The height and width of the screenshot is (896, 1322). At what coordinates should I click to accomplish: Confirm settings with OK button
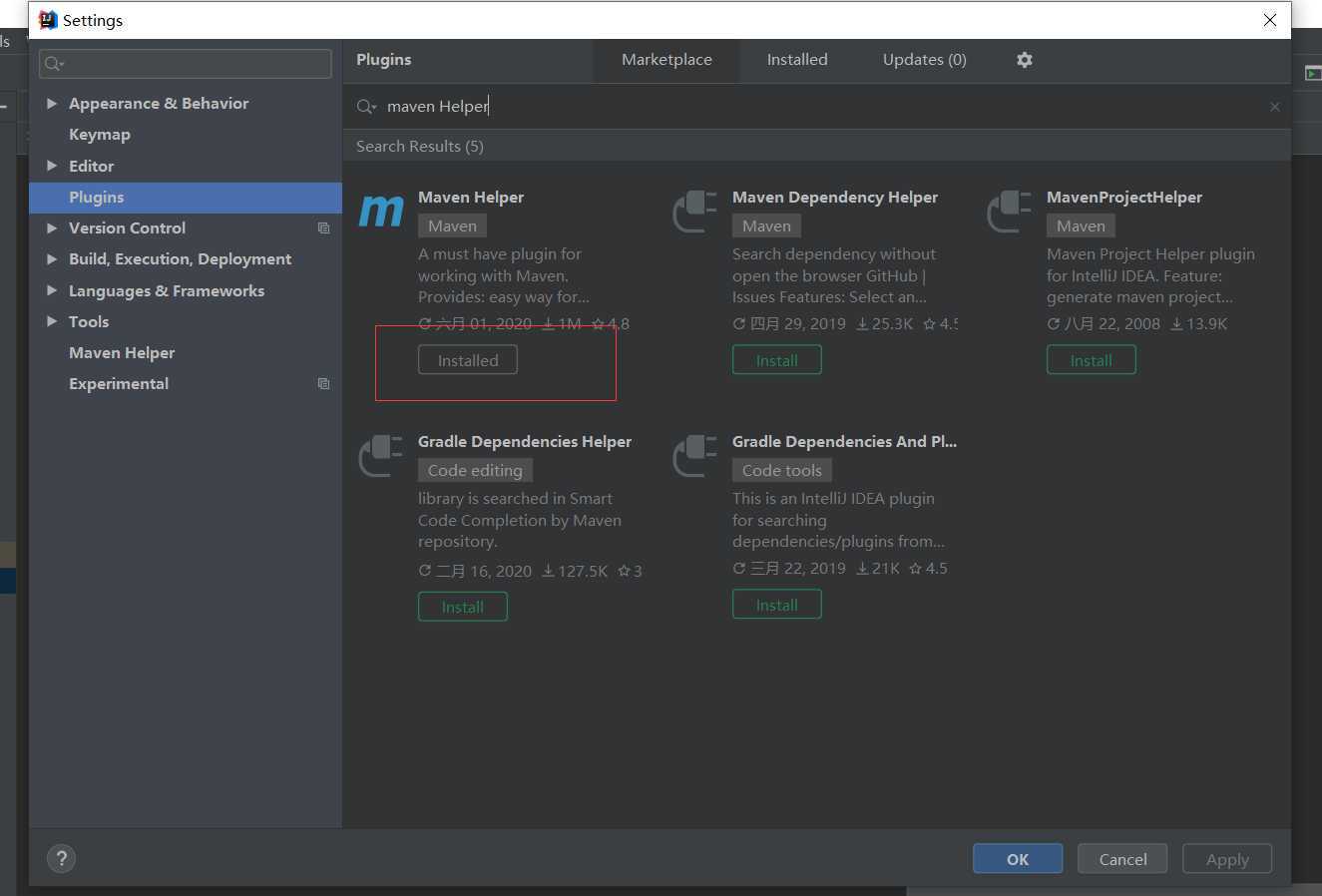pyautogui.click(x=1018, y=859)
